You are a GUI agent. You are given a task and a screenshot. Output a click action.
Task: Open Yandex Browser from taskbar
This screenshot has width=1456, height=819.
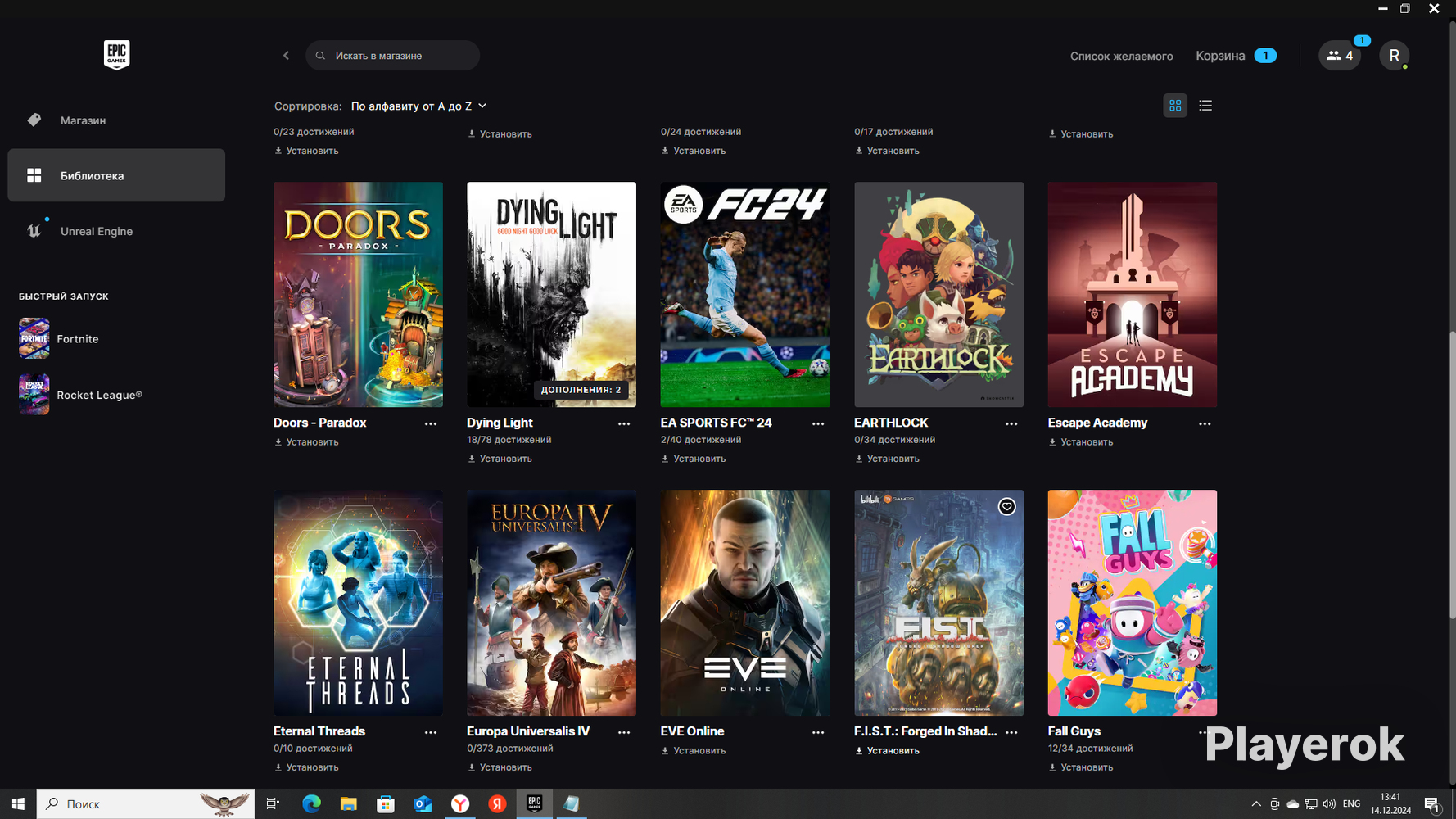460,804
